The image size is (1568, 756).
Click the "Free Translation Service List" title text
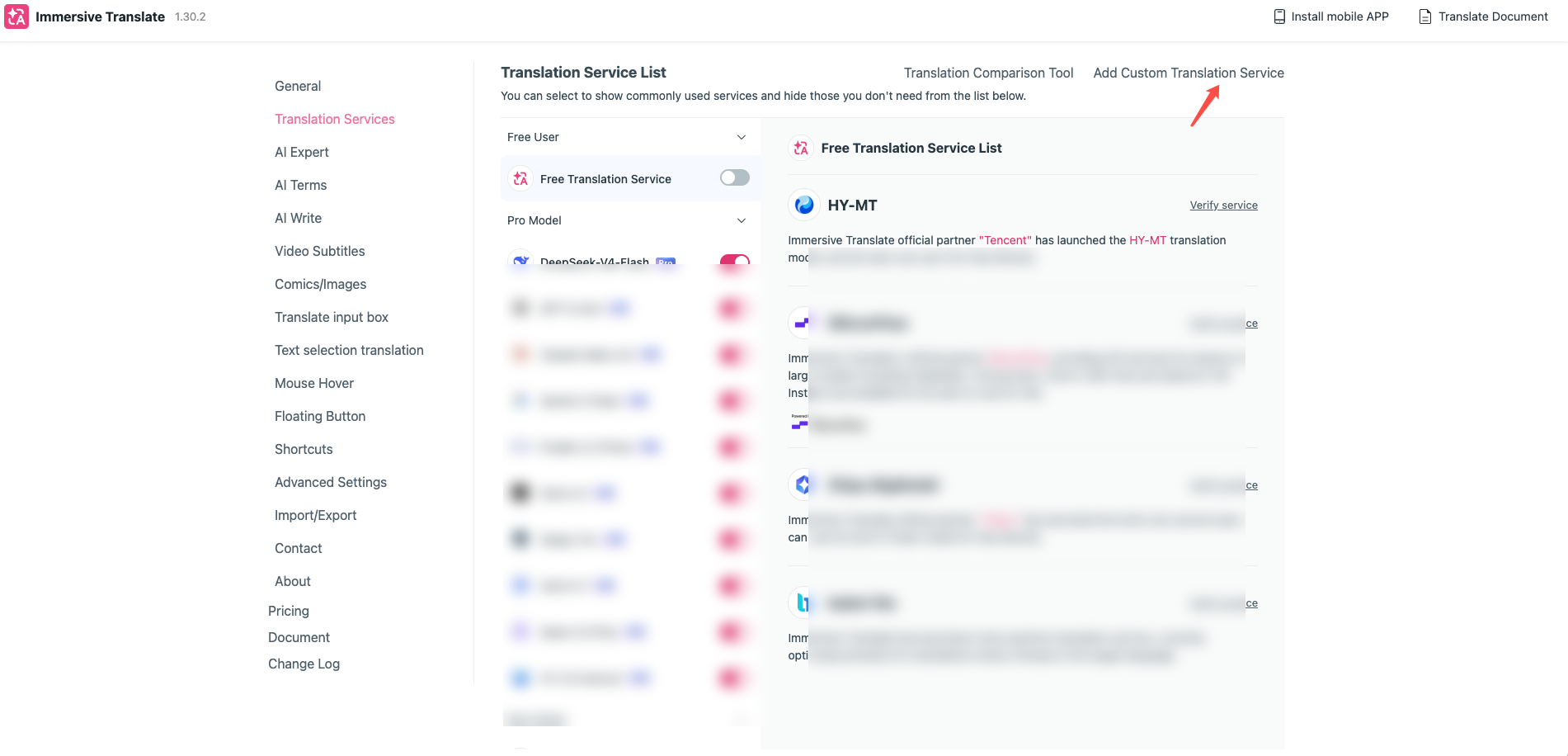[x=911, y=148]
